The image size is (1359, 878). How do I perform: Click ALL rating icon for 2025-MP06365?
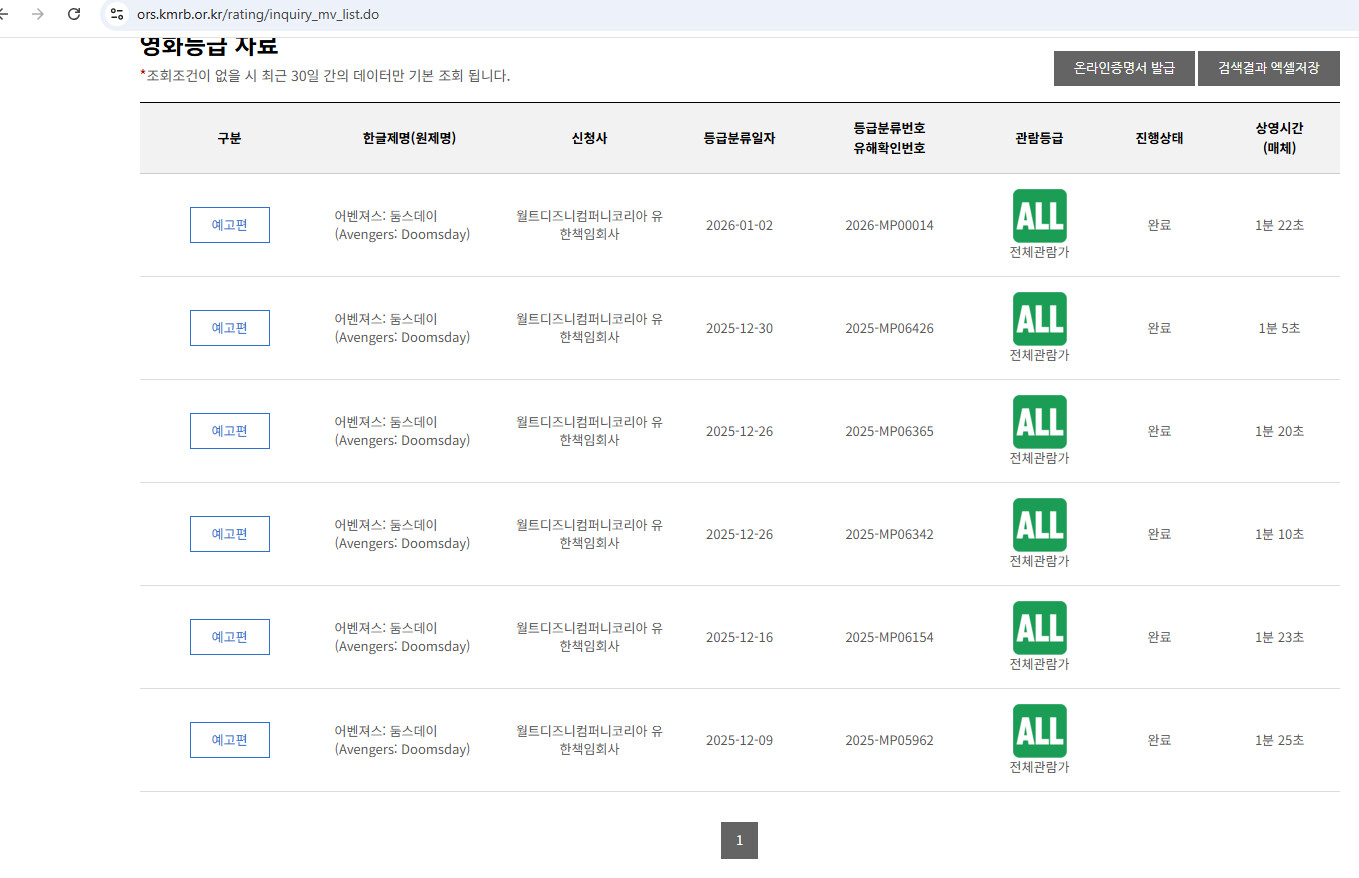pyautogui.click(x=1039, y=421)
